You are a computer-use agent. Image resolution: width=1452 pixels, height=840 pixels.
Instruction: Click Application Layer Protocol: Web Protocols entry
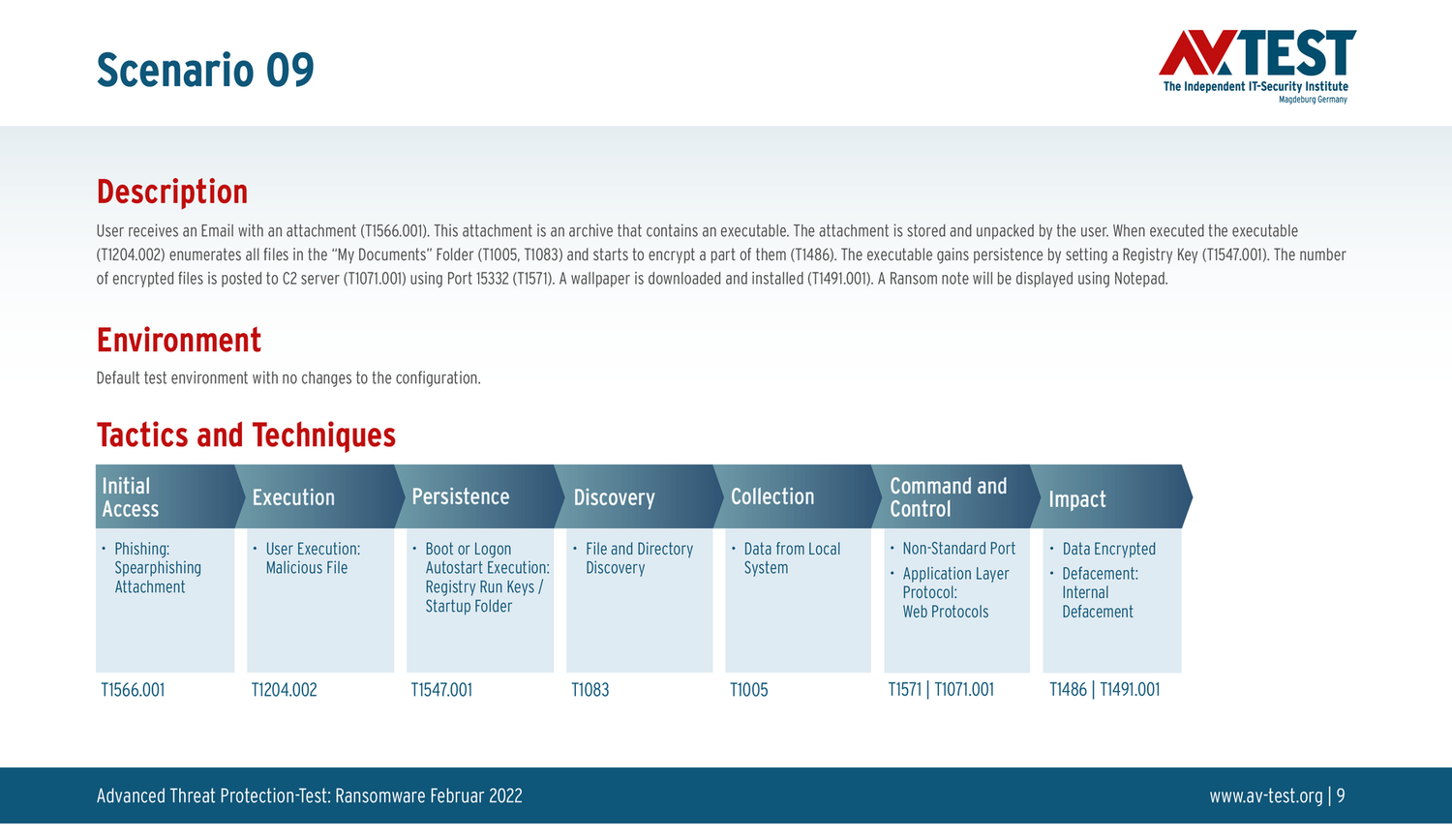pos(955,592)
